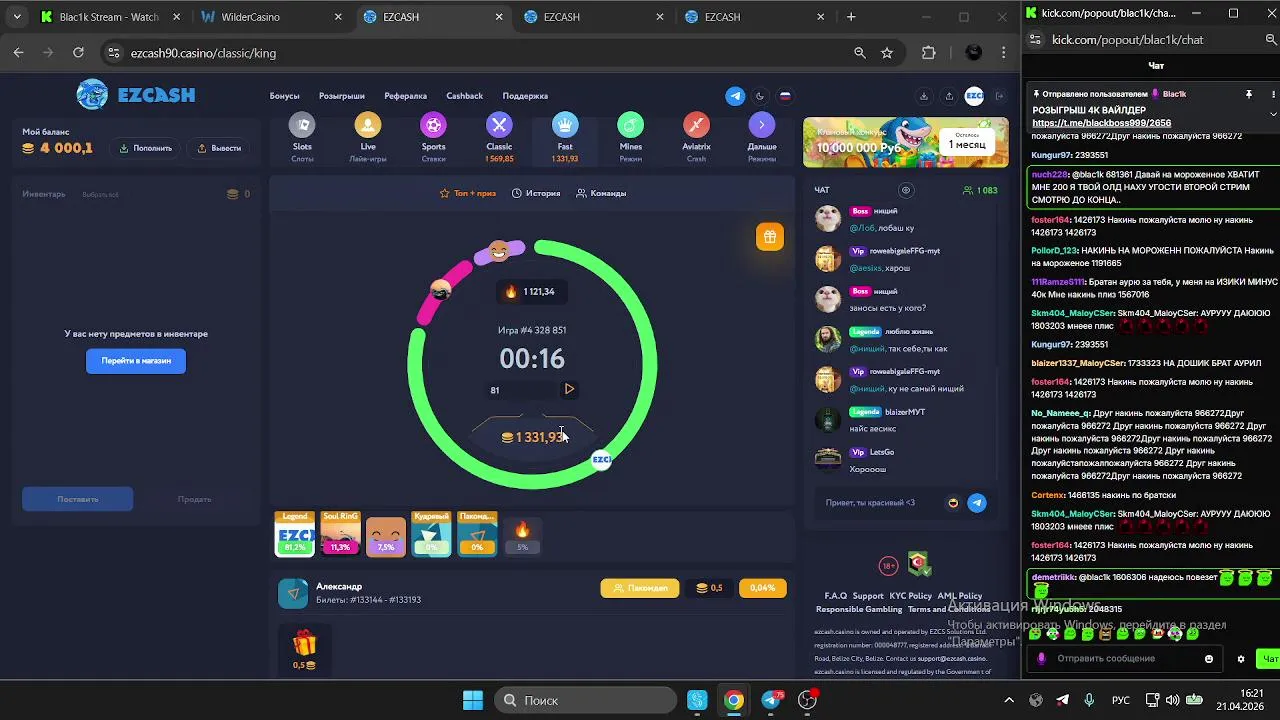Click the EZCASH logo
The width and height of the screenshot is (1280, 720).
tap(136, 95)
